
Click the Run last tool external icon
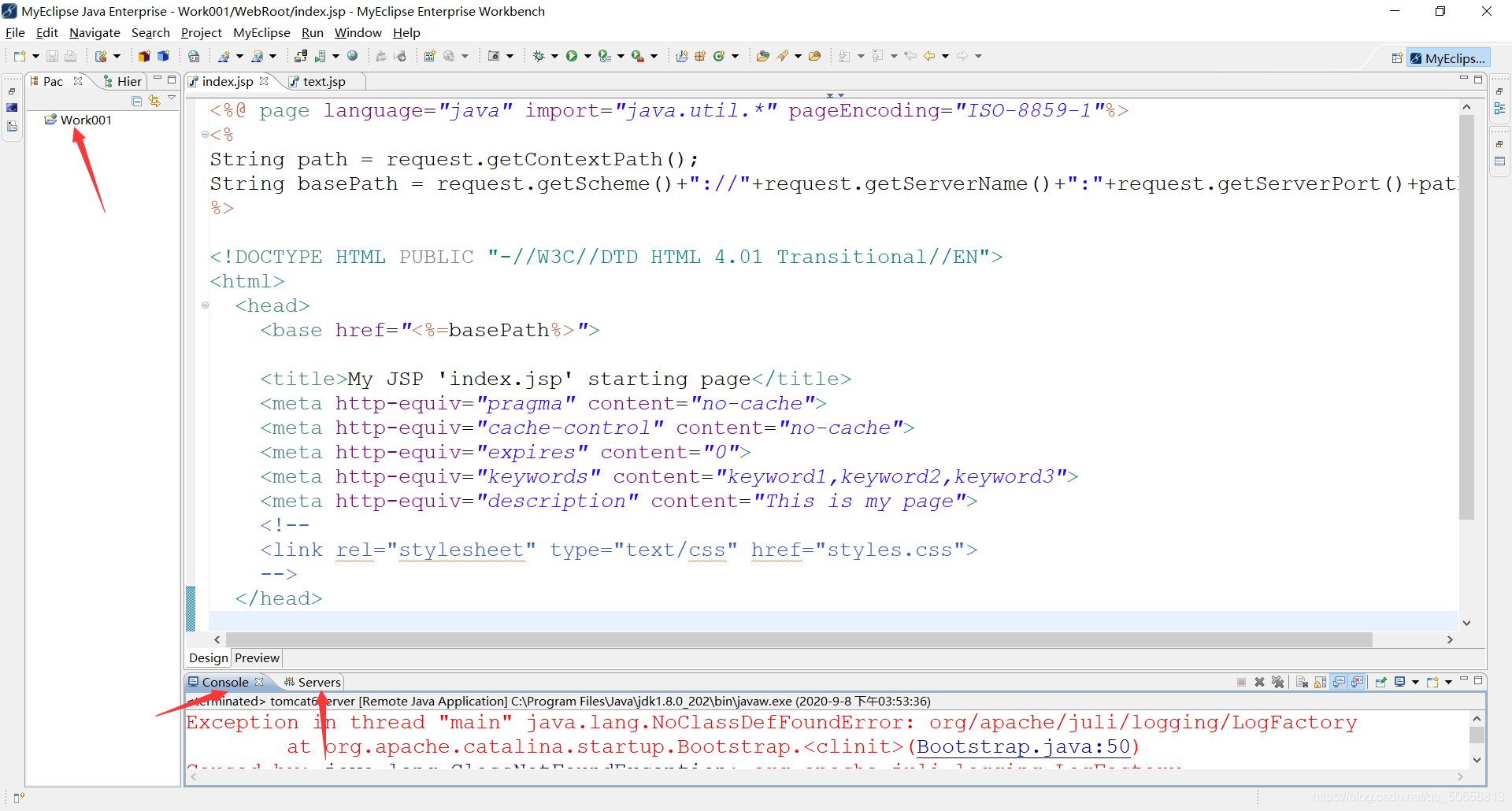[637, 56]
